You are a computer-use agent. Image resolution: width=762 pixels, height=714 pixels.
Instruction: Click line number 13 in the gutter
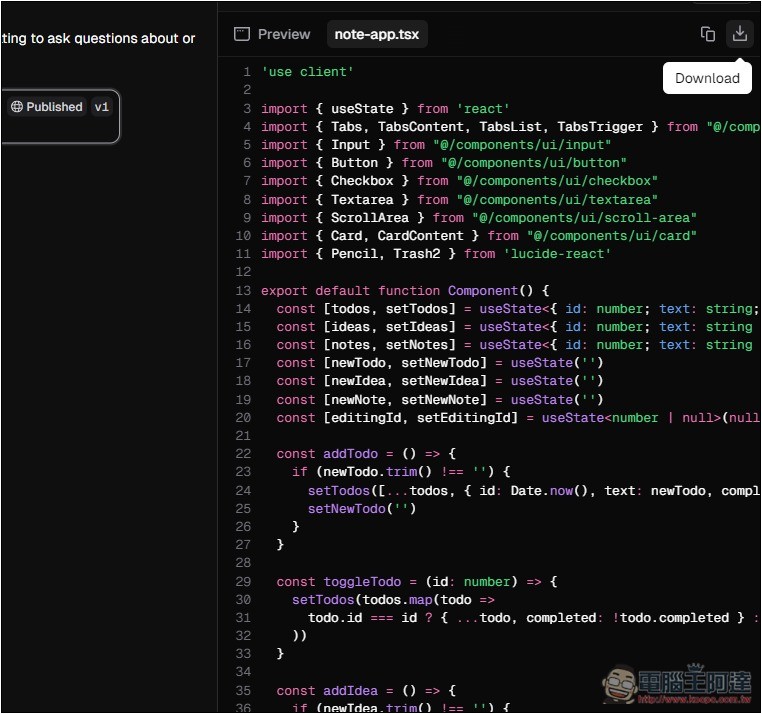point(243,291)
